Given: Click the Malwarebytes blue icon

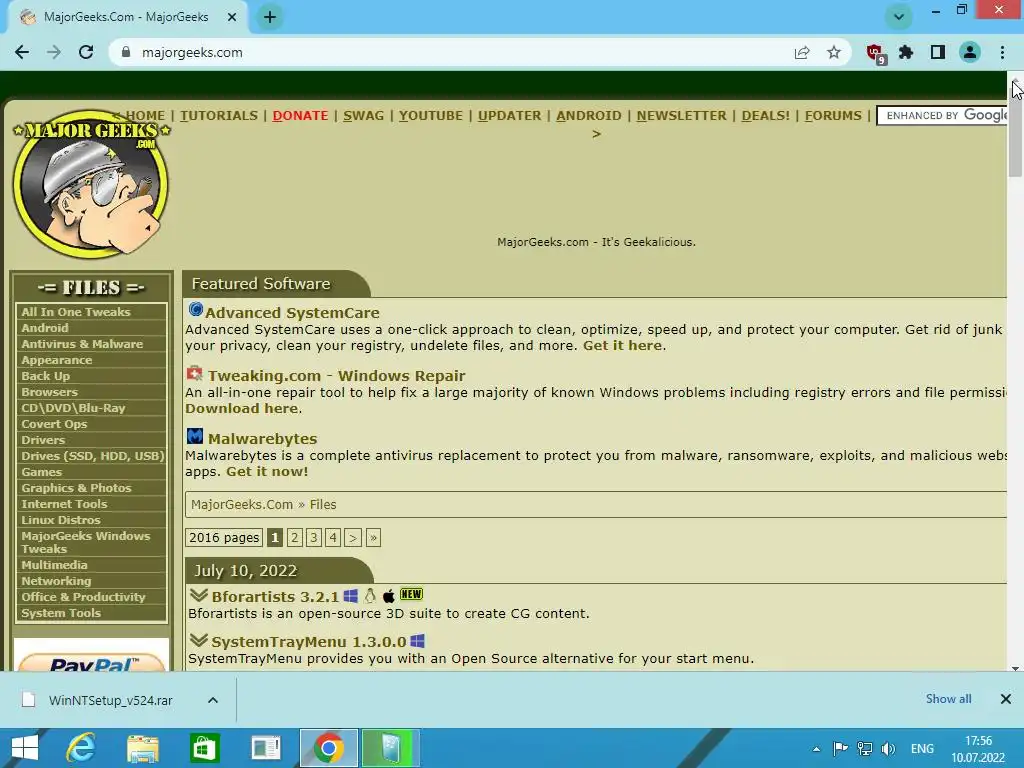Looking at the screenshot, I should (x=195, y=436).
